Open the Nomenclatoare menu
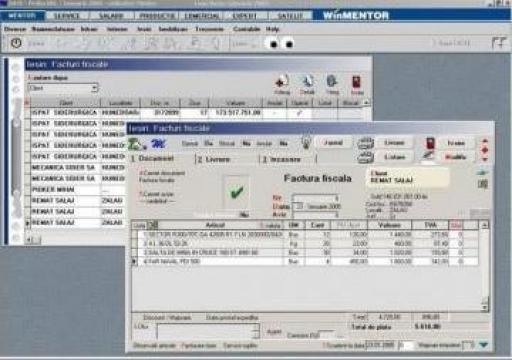Screen dimensions: 512x360 point(53,29)
